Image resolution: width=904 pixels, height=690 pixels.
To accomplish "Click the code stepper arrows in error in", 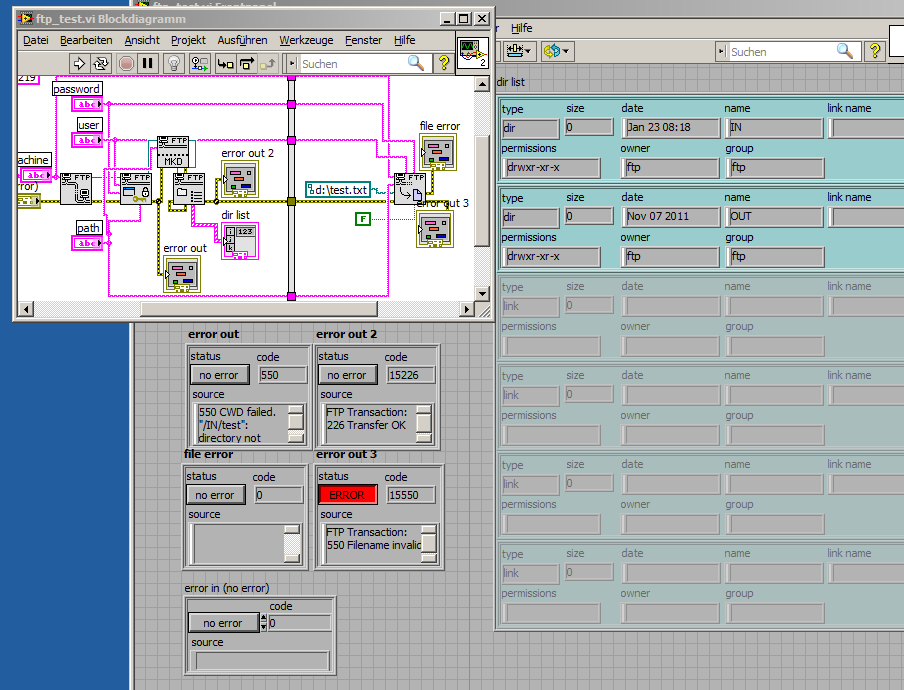I will (x=264, y=623).
